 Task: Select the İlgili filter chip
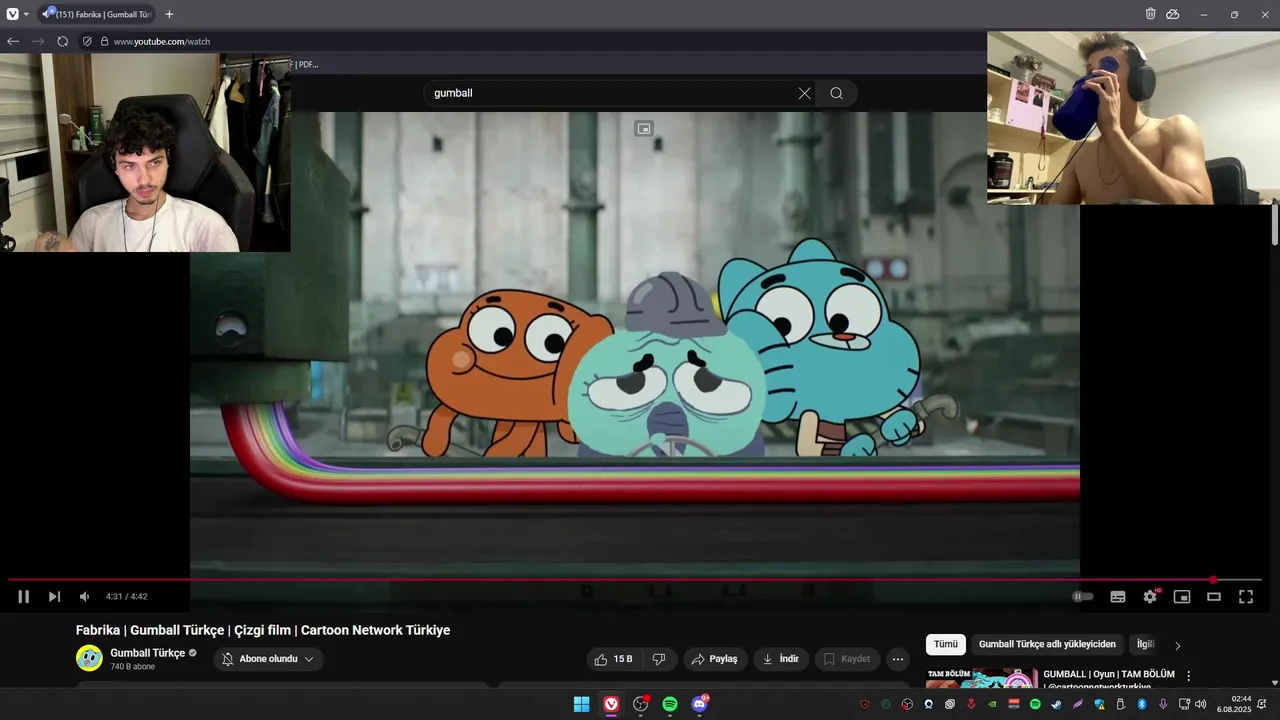click(x=1145, y=645)
